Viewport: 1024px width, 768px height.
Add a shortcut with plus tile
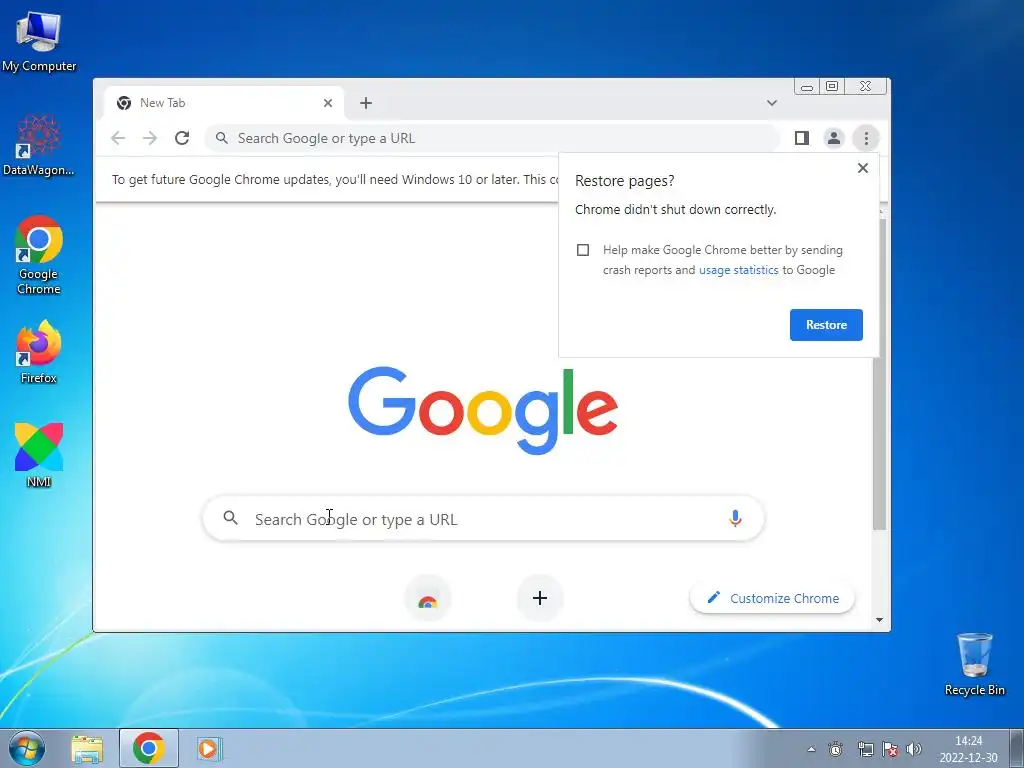pyautogui.click(x=539, y=598)
